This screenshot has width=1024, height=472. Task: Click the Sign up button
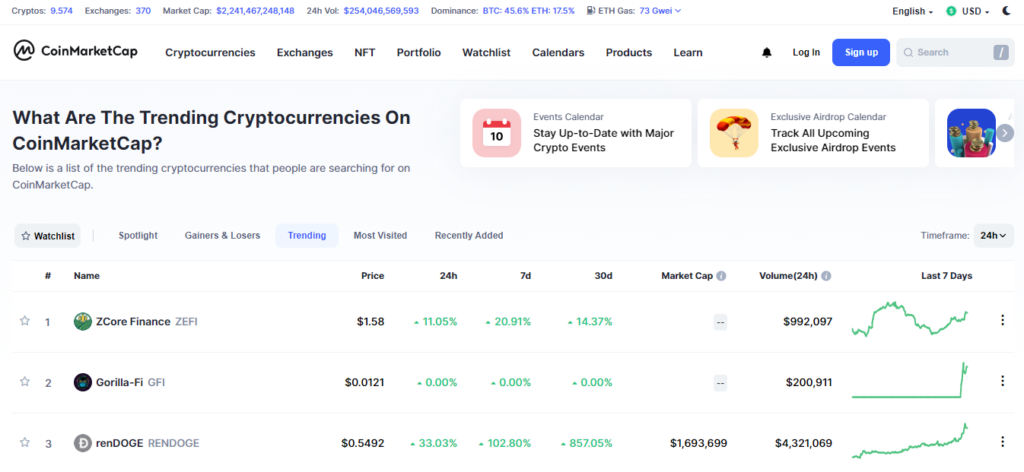point(861,52)
